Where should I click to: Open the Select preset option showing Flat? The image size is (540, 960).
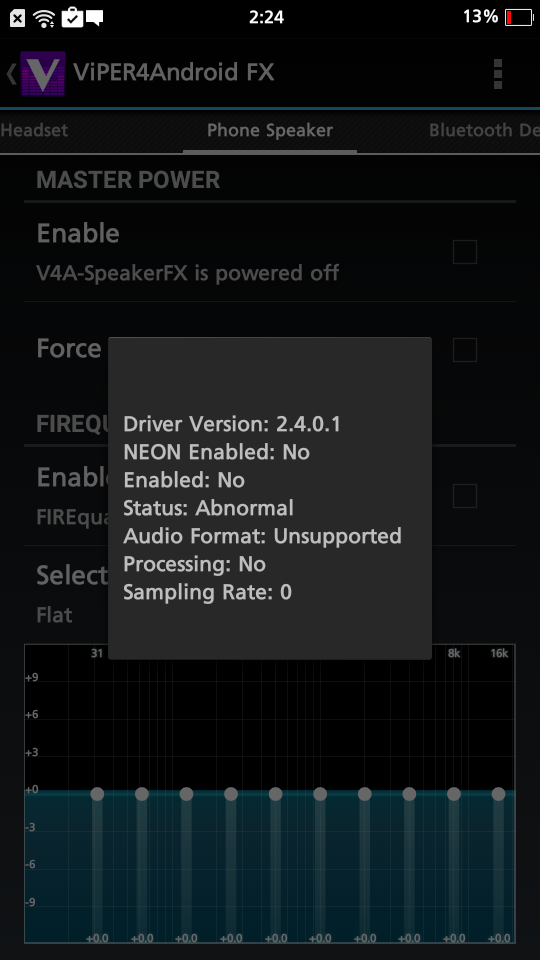66,593
